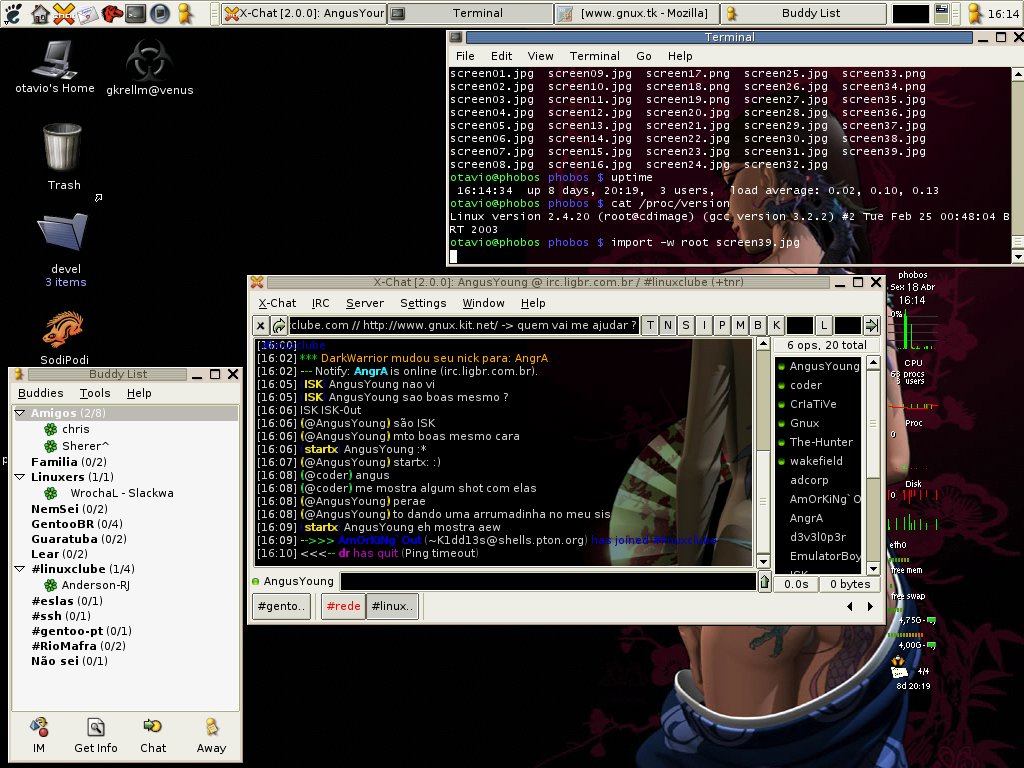Launch the home folder from the top panel
Image resolution: width=1024 pixels, height=768 pixels.
[40, 13]
